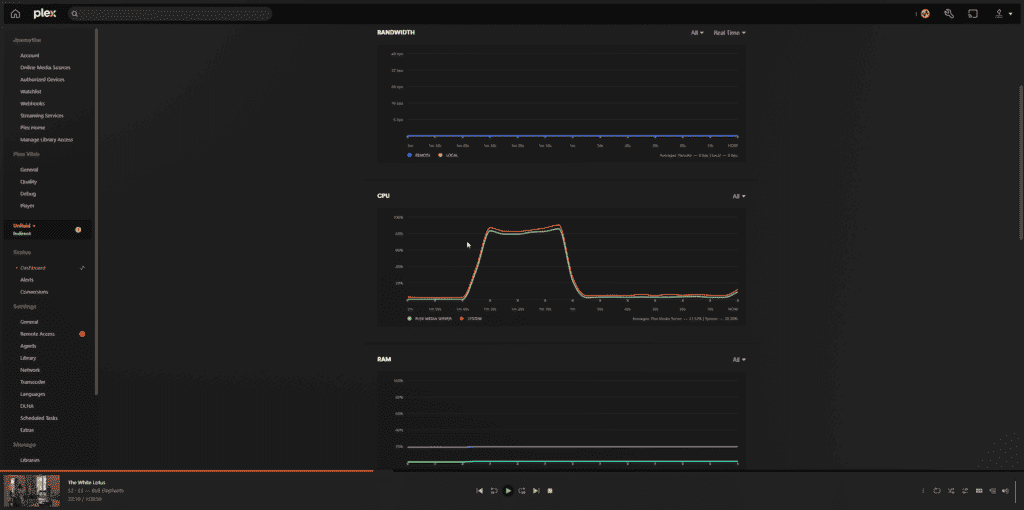This screenshot has width=1024, height=510.
Task: Open the CPU chart All dropdown
Action: pos(738,196)
